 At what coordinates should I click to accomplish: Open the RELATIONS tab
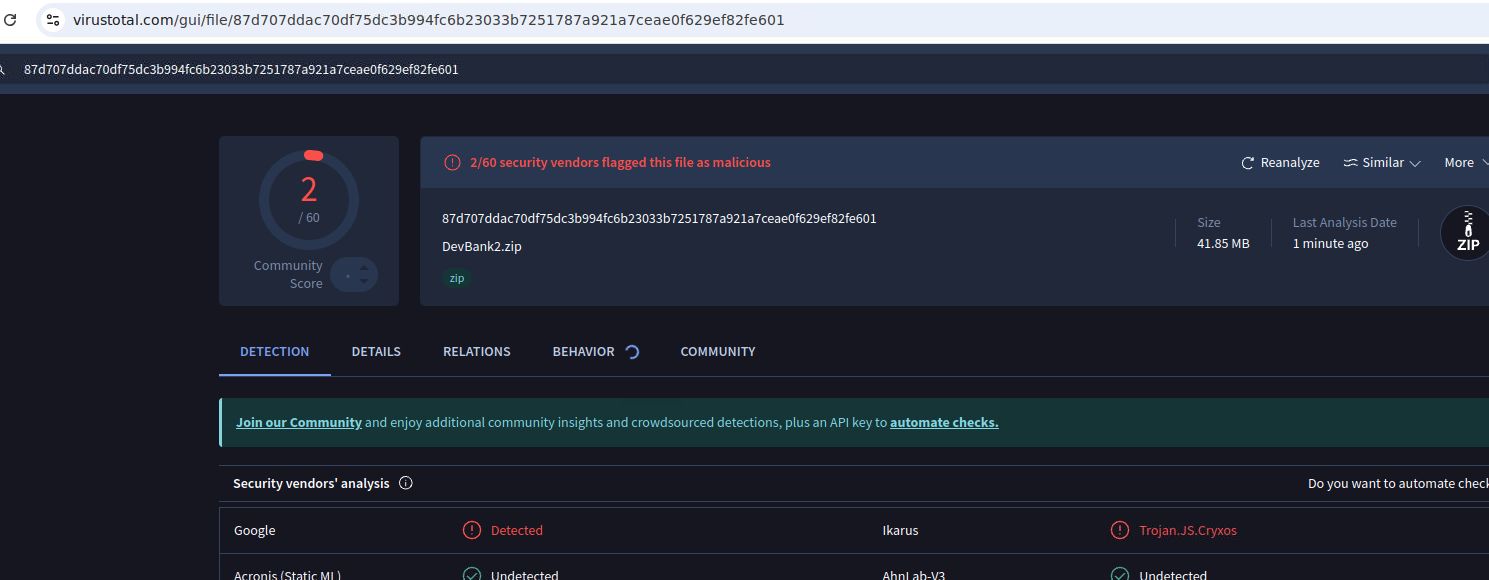click(477, 351)
